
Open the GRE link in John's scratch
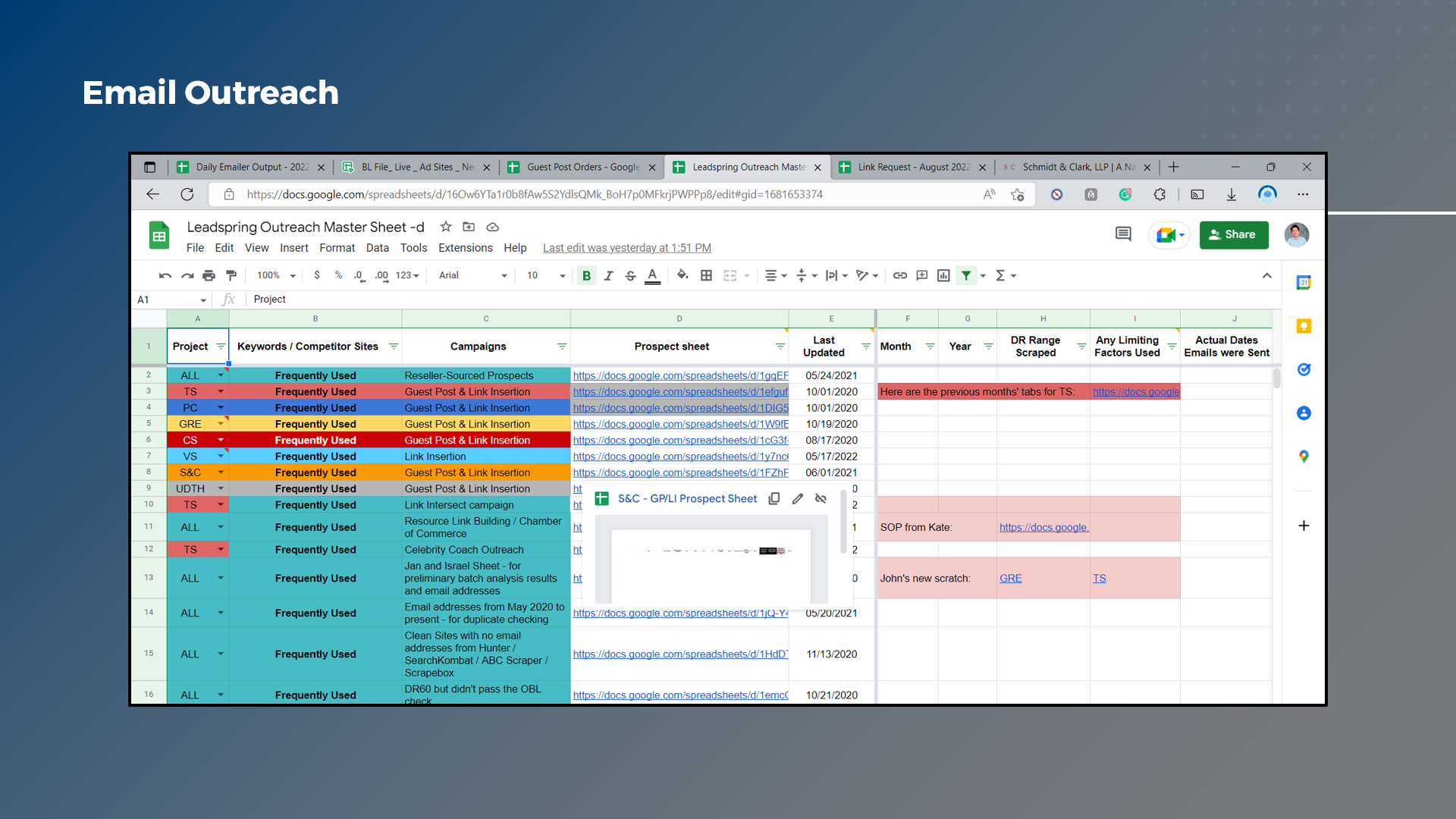click(x=1010, y=578)
